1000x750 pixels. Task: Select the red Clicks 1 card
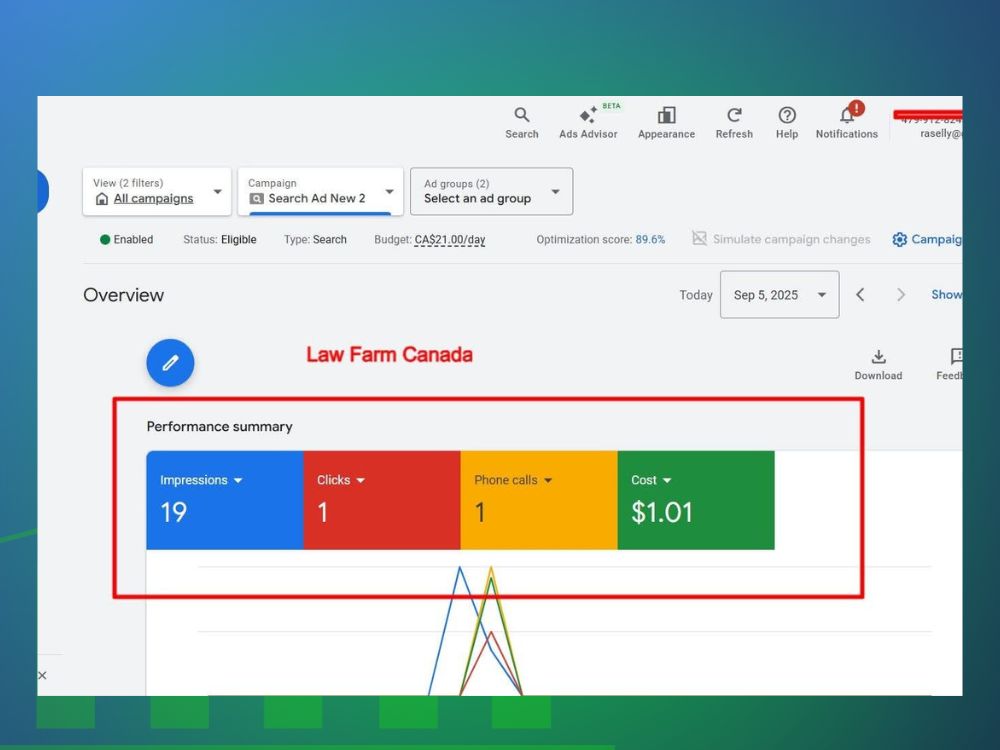tap(382, 500)
